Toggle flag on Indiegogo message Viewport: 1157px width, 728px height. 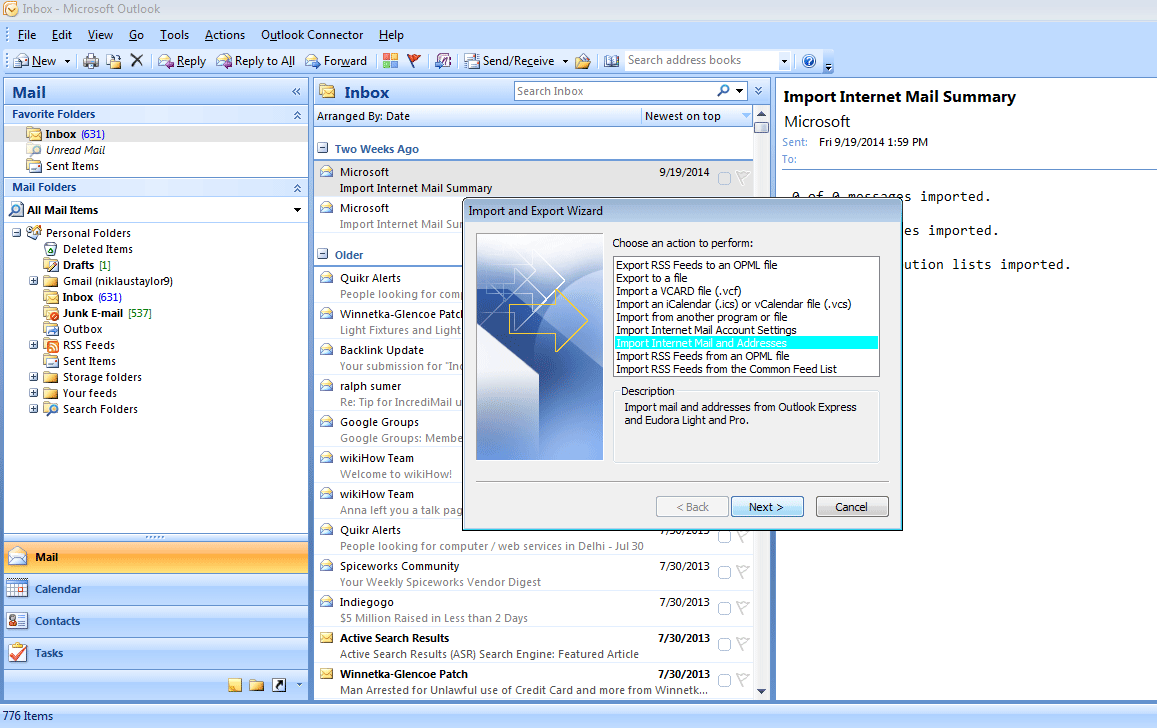743,608
